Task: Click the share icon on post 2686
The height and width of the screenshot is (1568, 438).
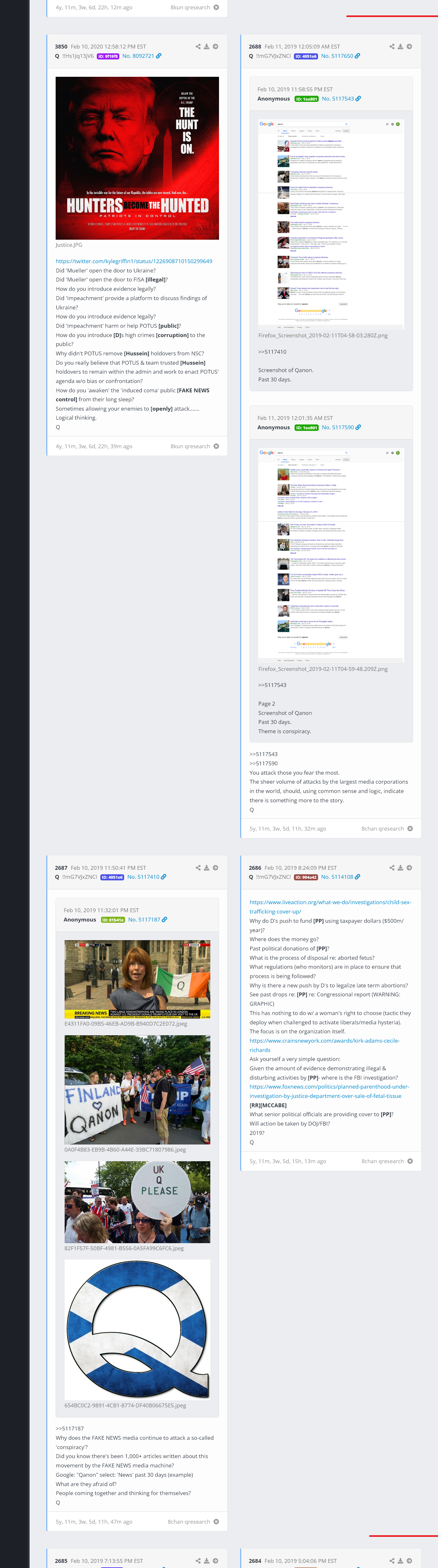Action: 392,868
